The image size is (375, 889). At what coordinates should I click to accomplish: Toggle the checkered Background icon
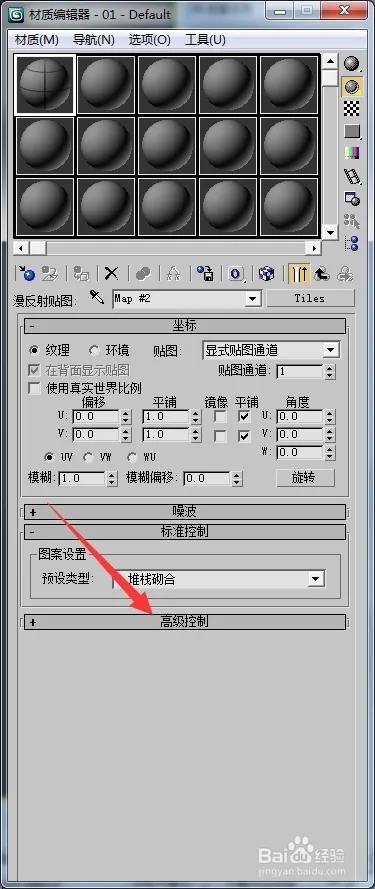(x=352, y=108)
